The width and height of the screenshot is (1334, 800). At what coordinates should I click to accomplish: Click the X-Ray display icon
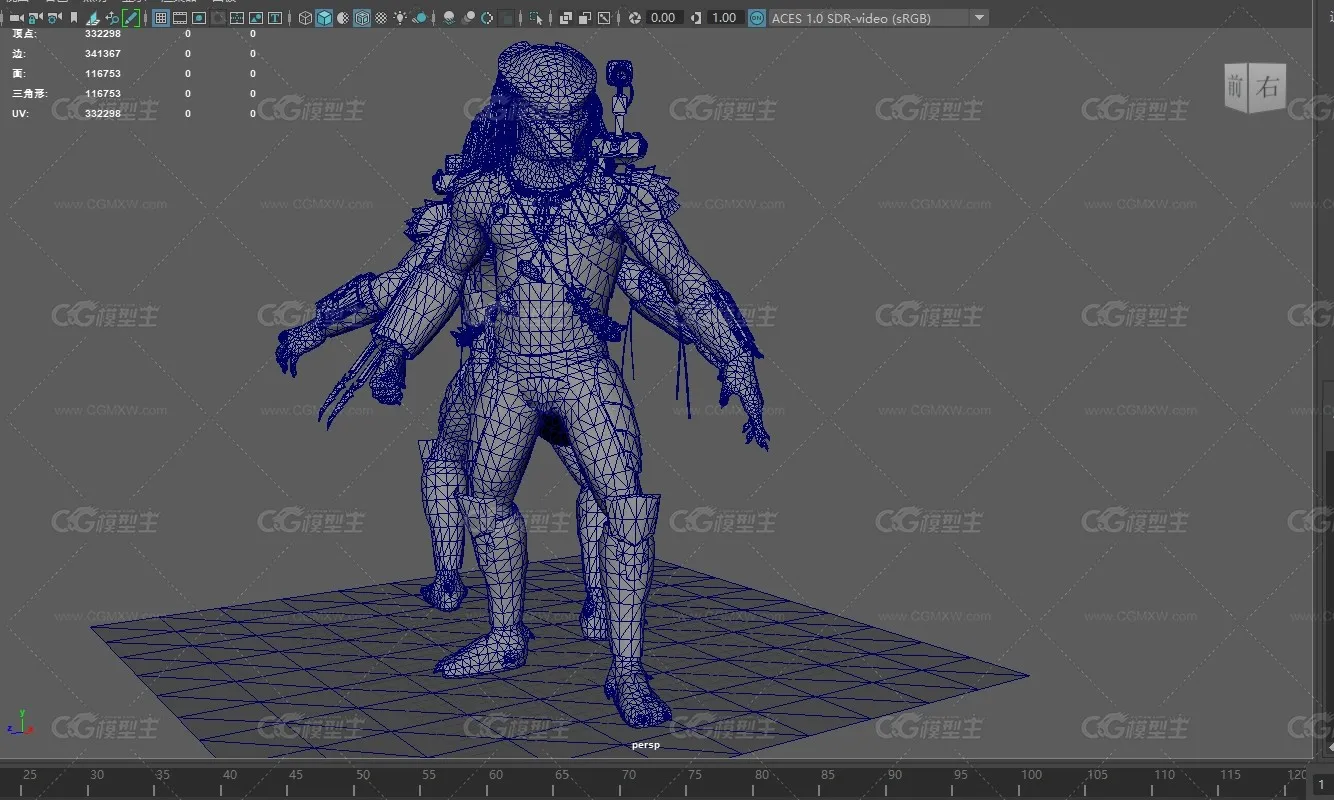[x=566, y=18]
